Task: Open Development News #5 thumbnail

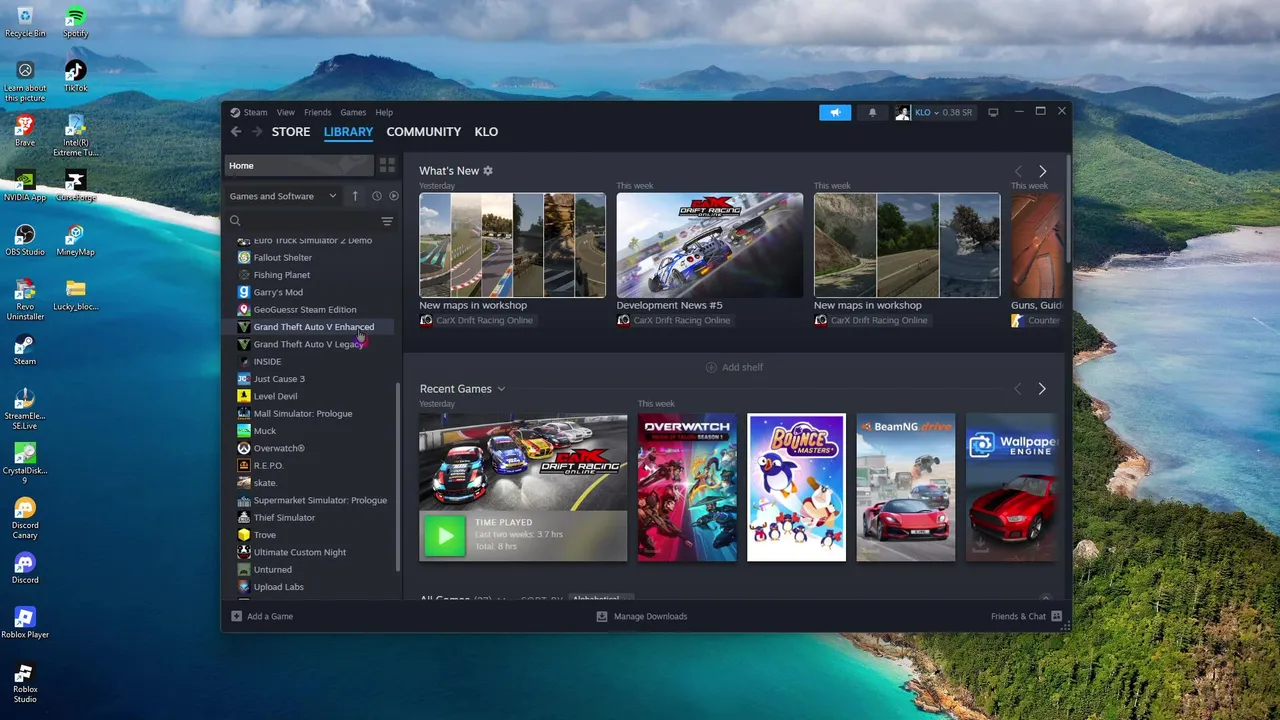Action: 710,245
